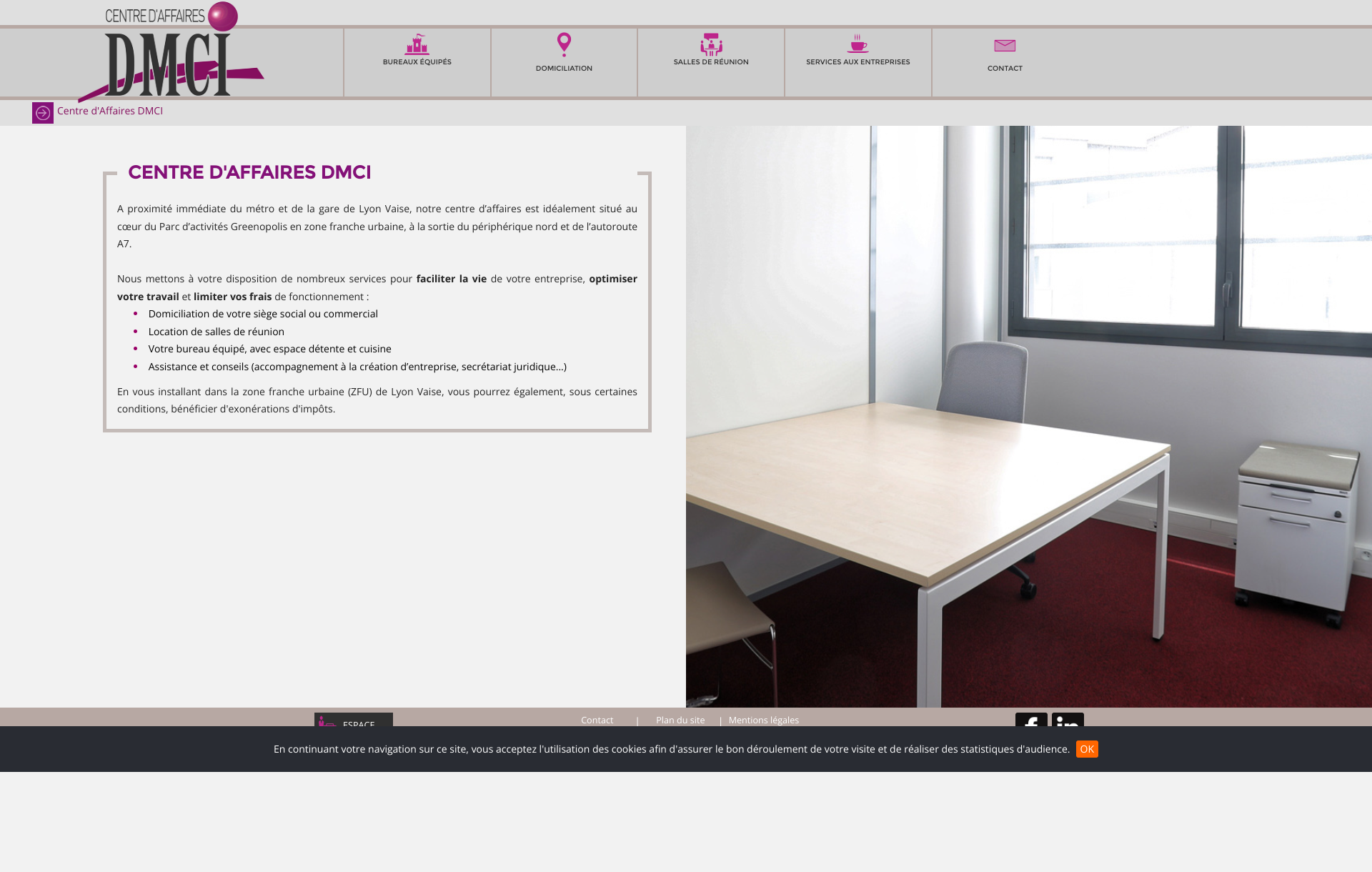Click the 'Domiciliation de votre siège social' bullet
The image size is (1372, 872).
[263, 314]
